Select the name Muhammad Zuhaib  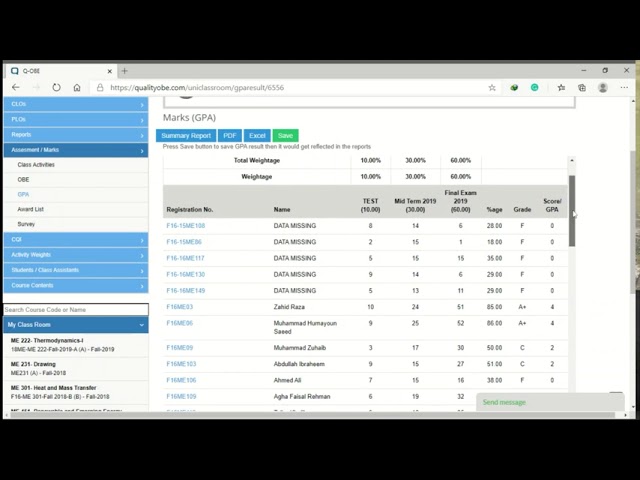(x=300, y=348)
